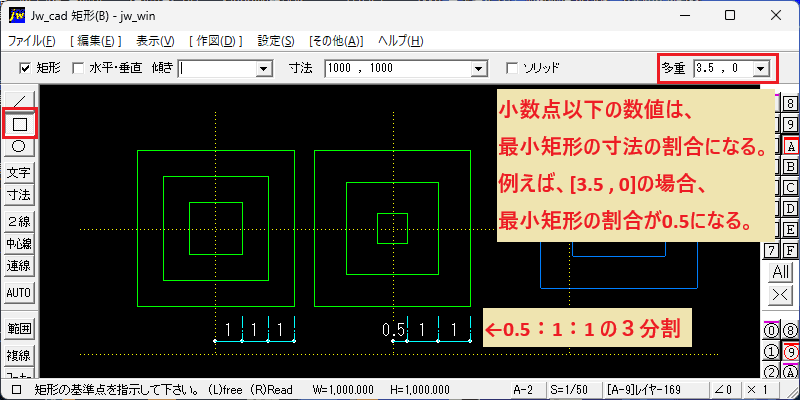Open the [編集(E)] menu
The height and width of the screenshot is (400, 800).
point(95,41)
